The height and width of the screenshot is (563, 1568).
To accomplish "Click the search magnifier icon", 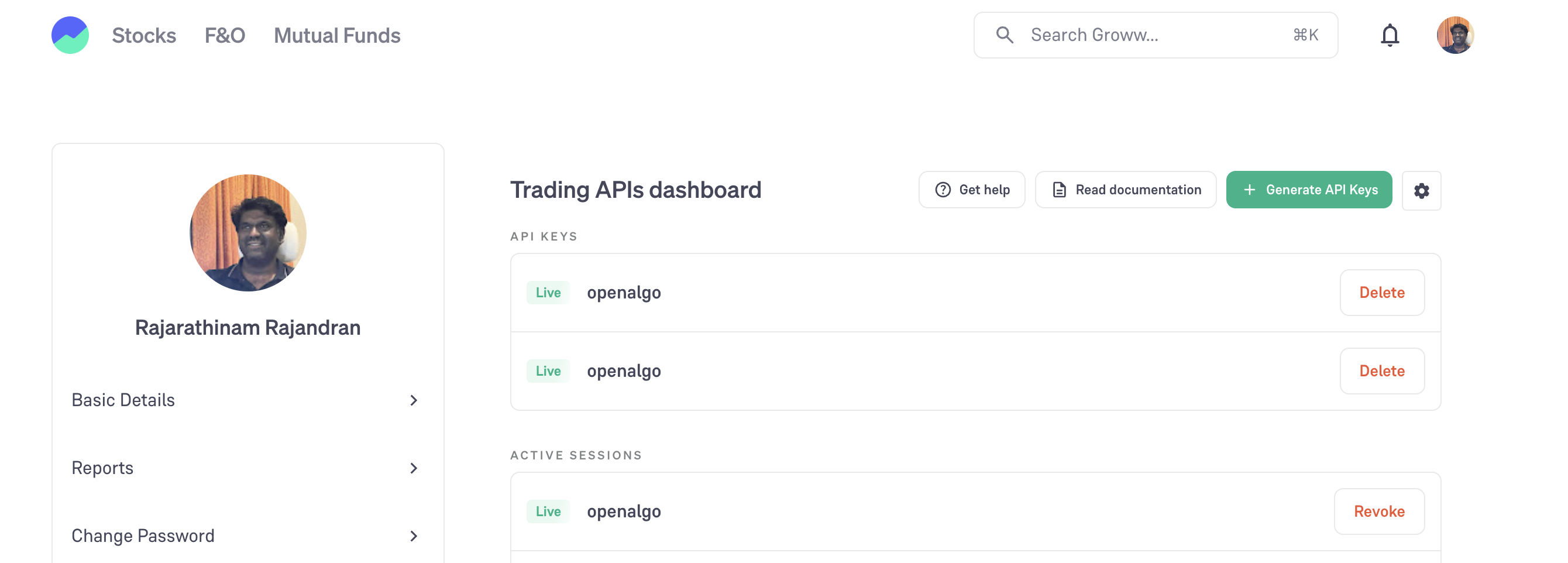I will (x=1005, y=35).
